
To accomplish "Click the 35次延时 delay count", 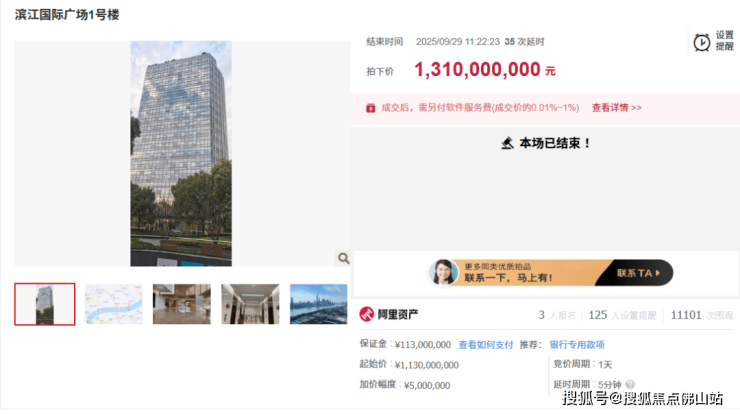I will (x=523, y=42).
